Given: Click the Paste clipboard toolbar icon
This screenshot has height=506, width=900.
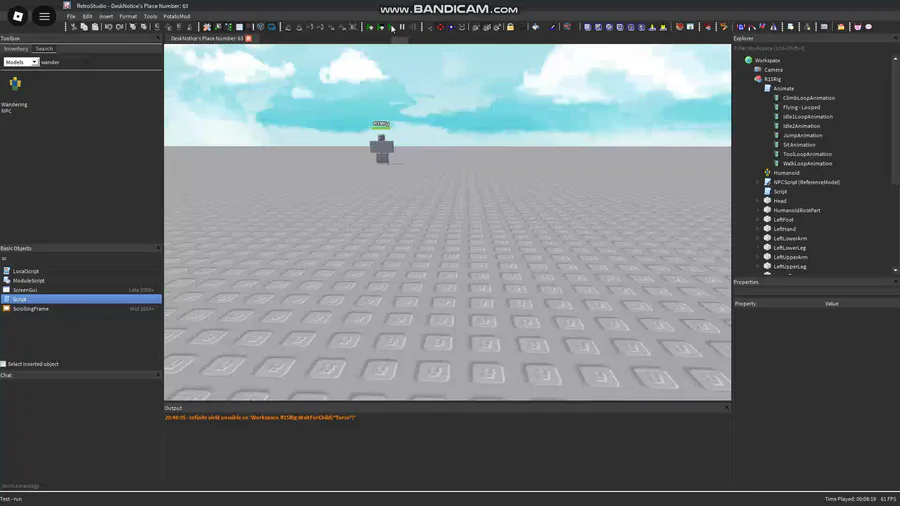Looking at the screenshot, I should [95, 27].
